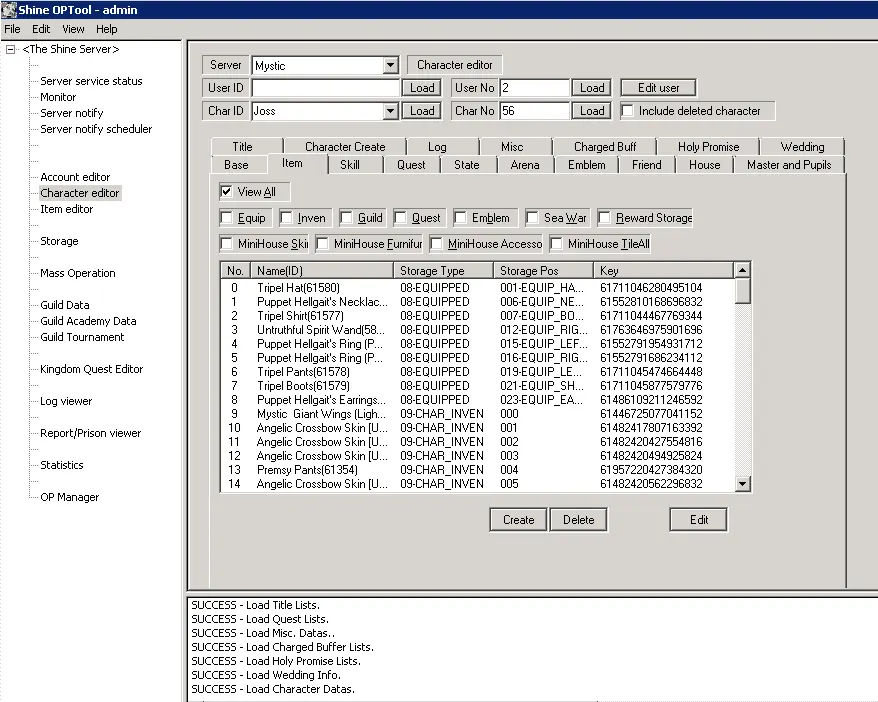Check the Equip filter checkbox
Image resolution: width=878 pixels, height=702 pixels.
click(x=227, y=218)
